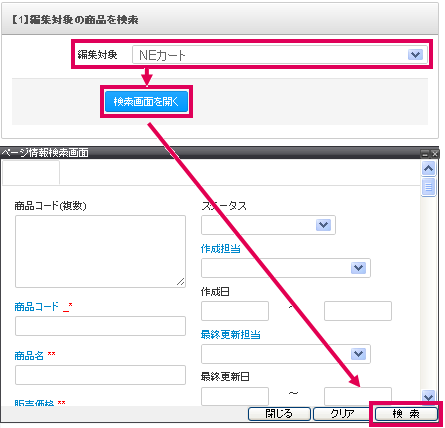445x428 pixels.
Task: Click into the 商品名 input field
Action: tap(100, 375)
